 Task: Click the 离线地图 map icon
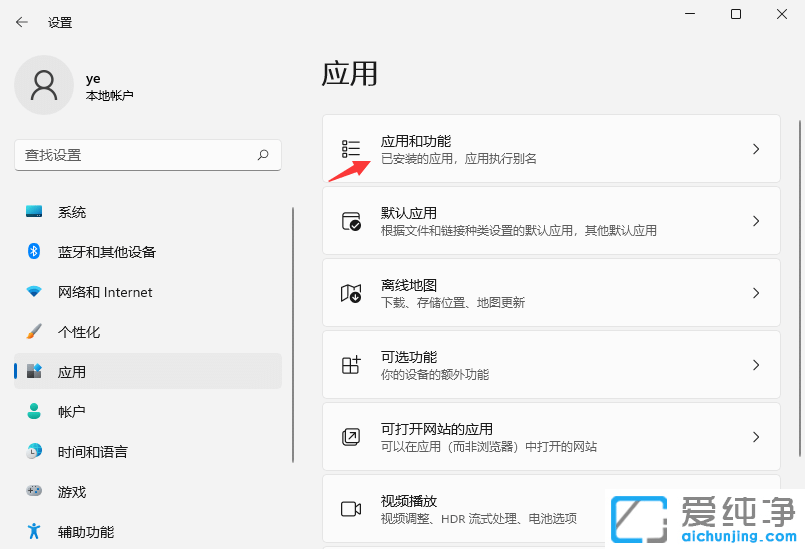tap(351, 293)
